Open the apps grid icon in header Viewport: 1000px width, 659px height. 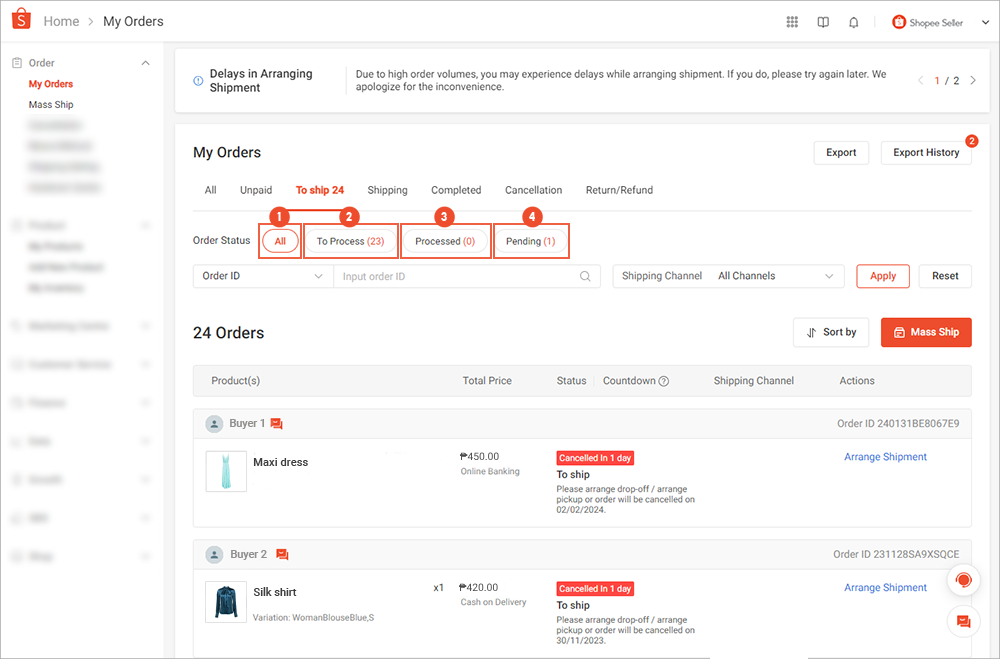791,21
